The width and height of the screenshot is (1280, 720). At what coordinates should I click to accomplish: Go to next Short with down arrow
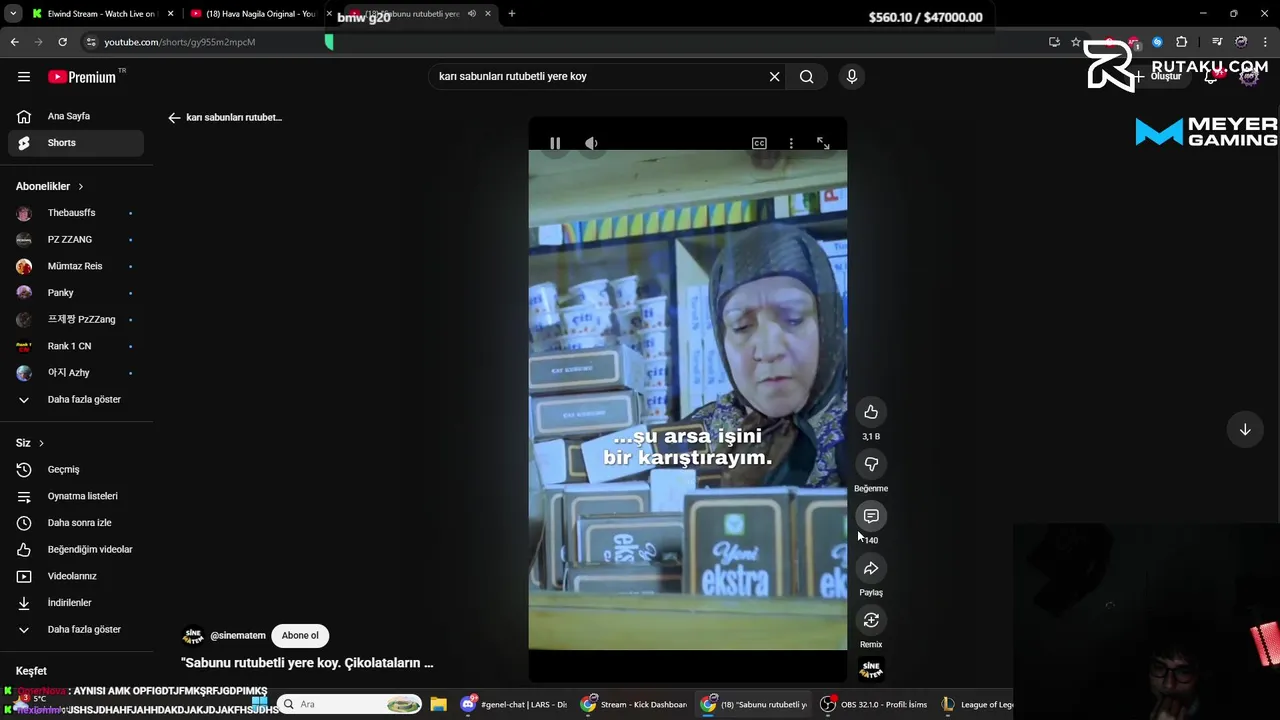pos(1245,429)
